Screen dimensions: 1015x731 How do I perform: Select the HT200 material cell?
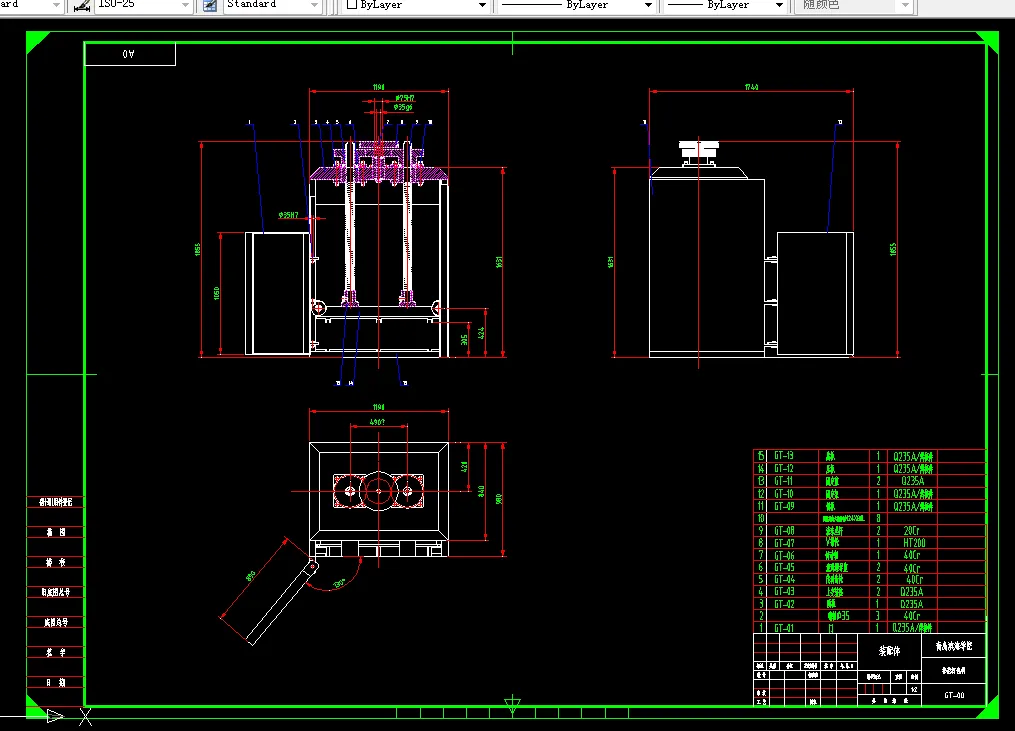pyautogui.click(x=914, y=543)
